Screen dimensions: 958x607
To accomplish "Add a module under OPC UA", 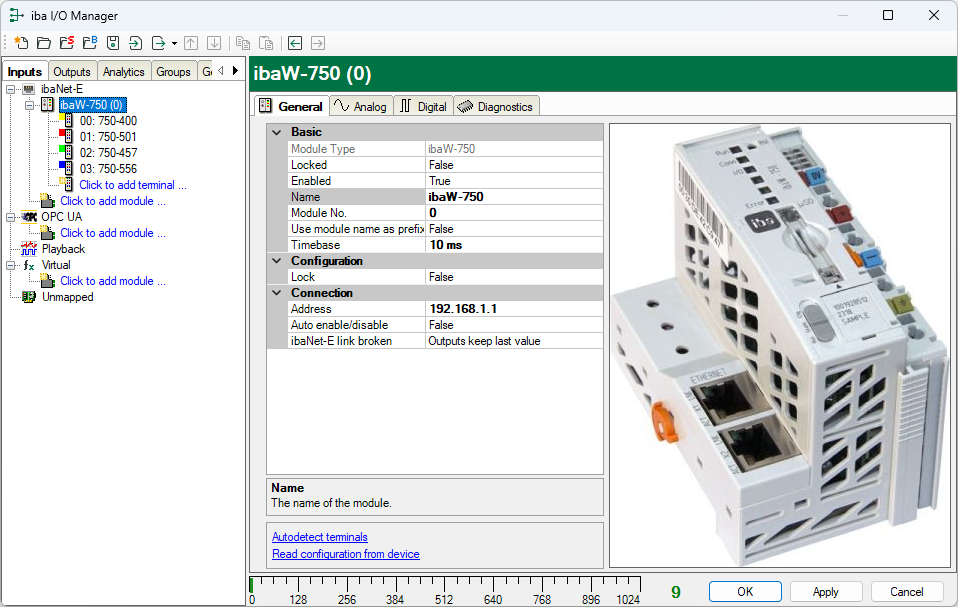I will (112, 233).
